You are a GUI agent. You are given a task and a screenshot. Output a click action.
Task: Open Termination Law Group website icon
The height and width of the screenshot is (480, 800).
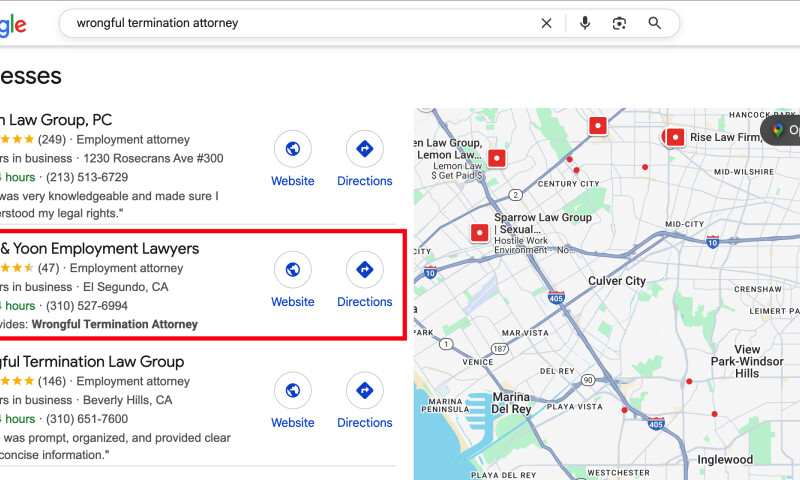(292, 391)
